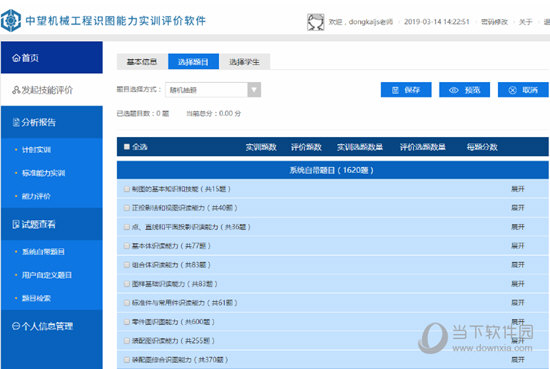The height and width of the screenshot is (369, 550).
Task: Check the 共15题 category checkbox
Action: (127, 189)
